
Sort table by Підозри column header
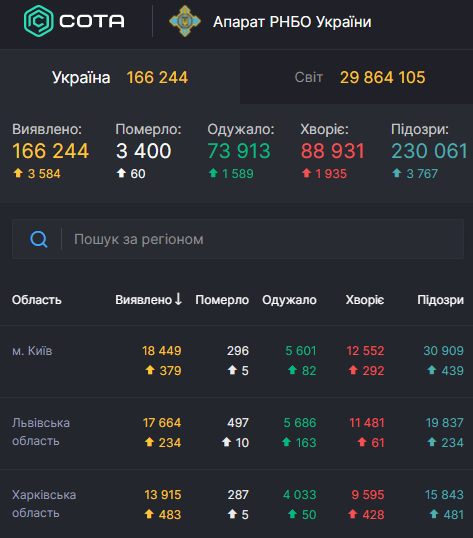click(440, 300)
